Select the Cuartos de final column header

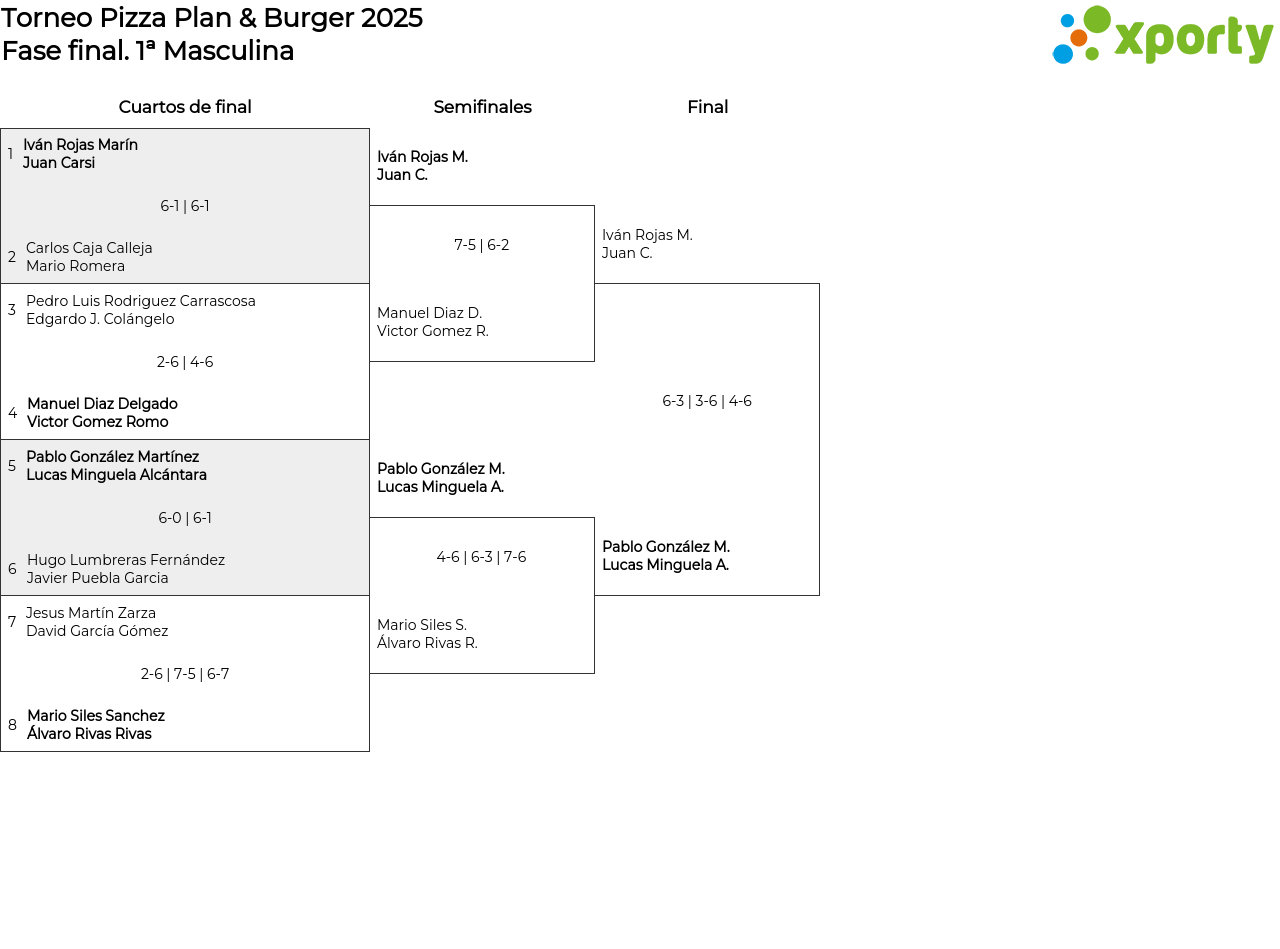(185, 107)
